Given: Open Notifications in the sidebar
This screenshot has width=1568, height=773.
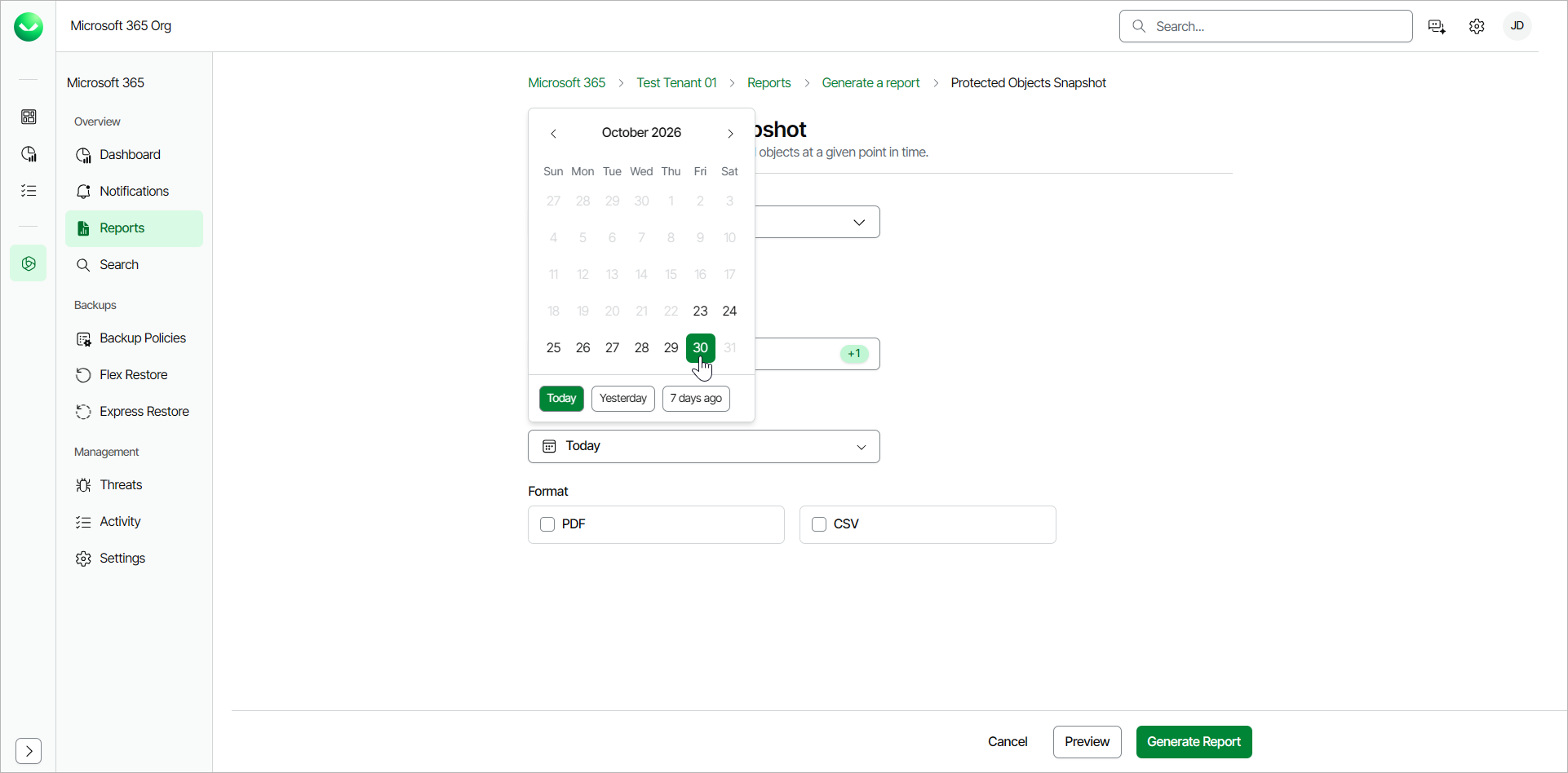Looking at the screenshot, I should pos(134,192).
